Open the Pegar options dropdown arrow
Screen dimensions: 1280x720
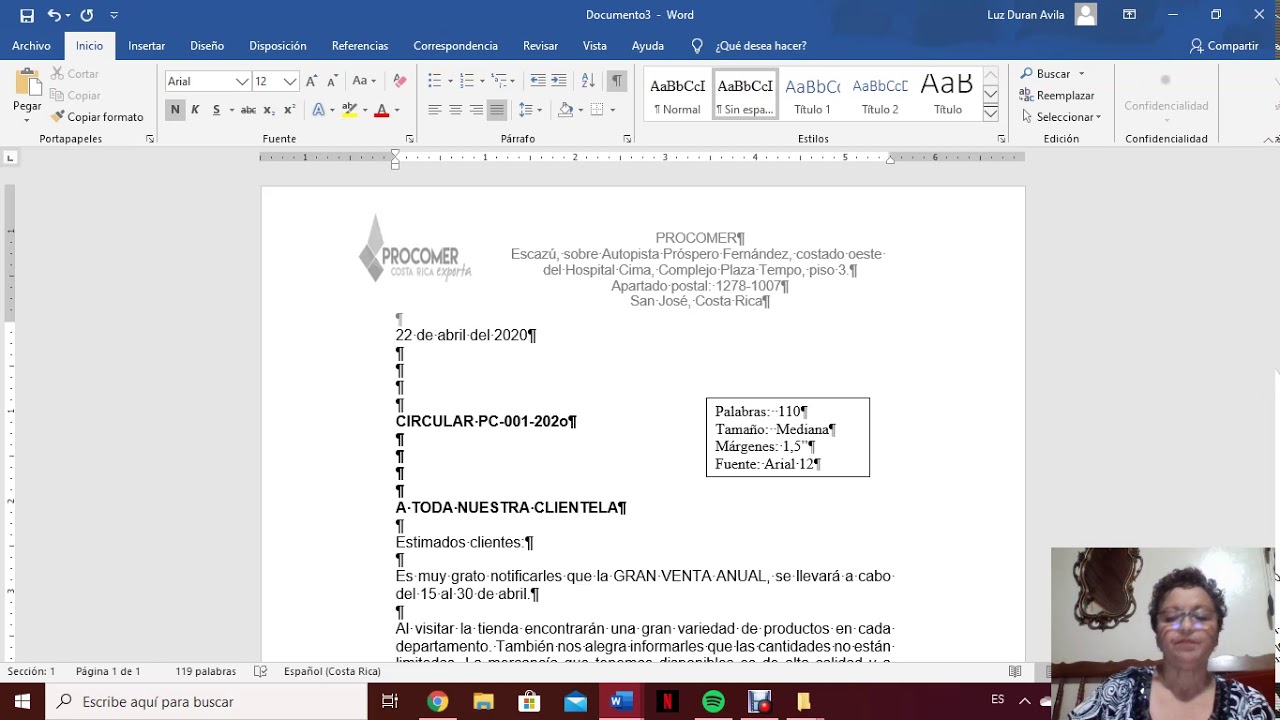tap(27, 120)
